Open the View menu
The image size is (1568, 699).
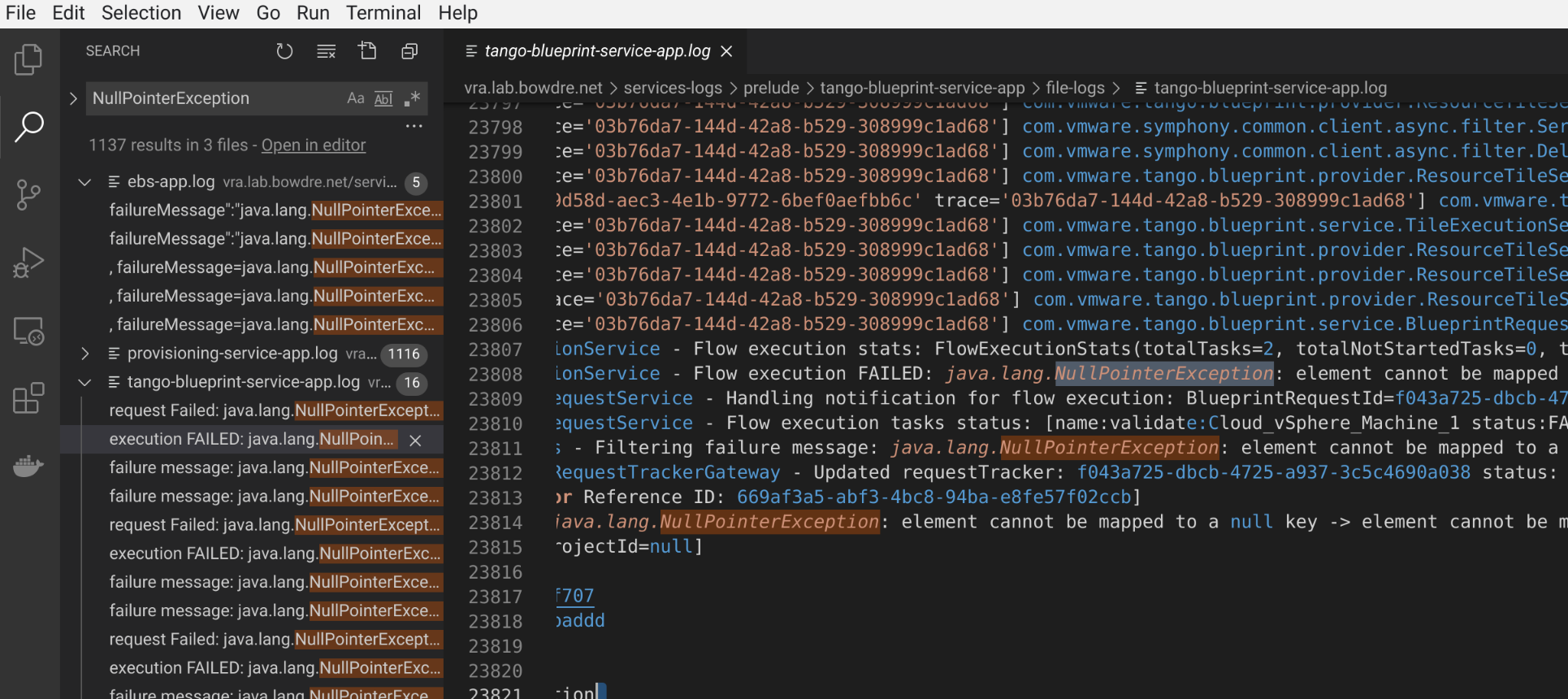pos(219,13)
